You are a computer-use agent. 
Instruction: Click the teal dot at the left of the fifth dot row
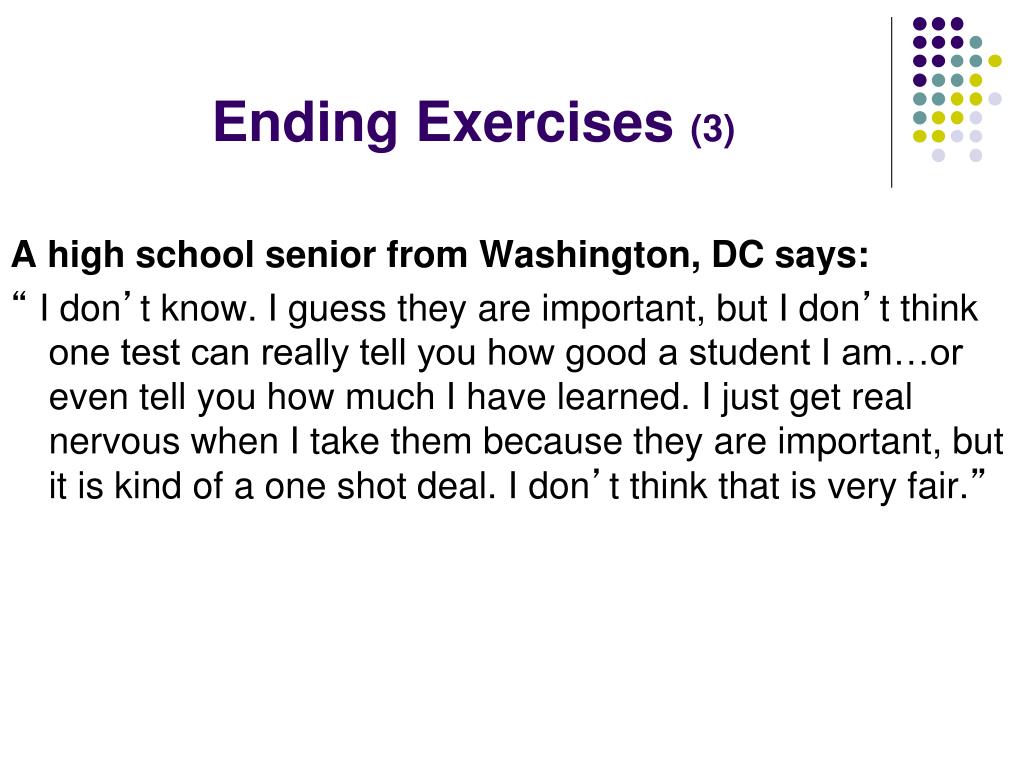pos(920,99)
